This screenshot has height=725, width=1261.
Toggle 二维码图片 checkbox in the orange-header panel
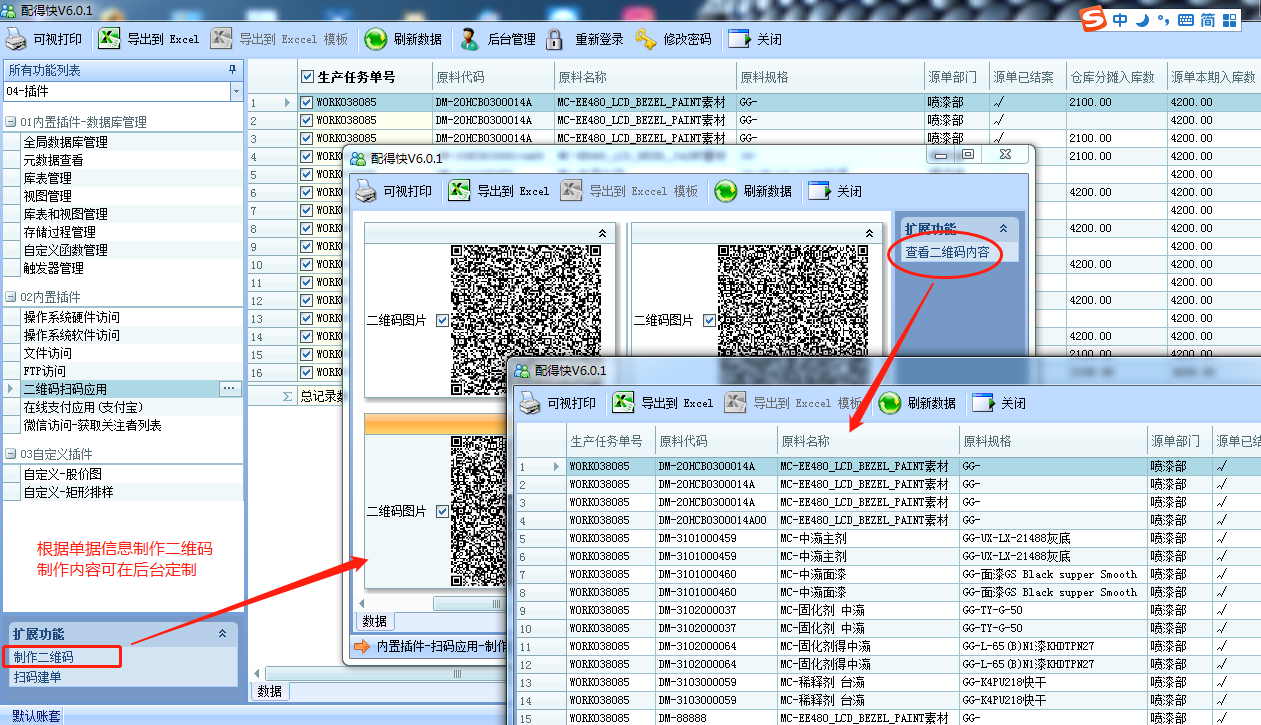click(x=443, y=511)
